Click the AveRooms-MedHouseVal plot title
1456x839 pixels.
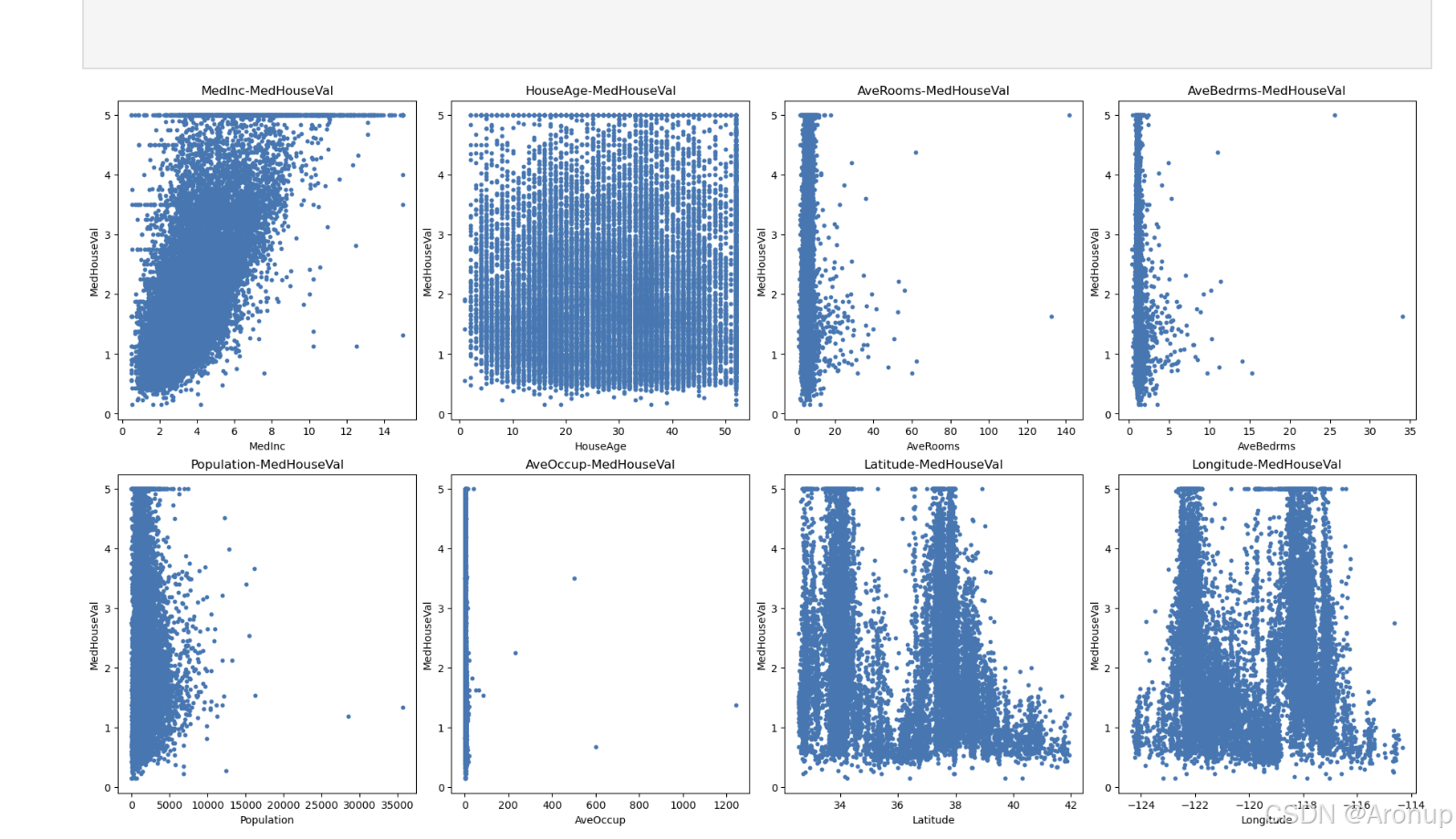point(933,90)
